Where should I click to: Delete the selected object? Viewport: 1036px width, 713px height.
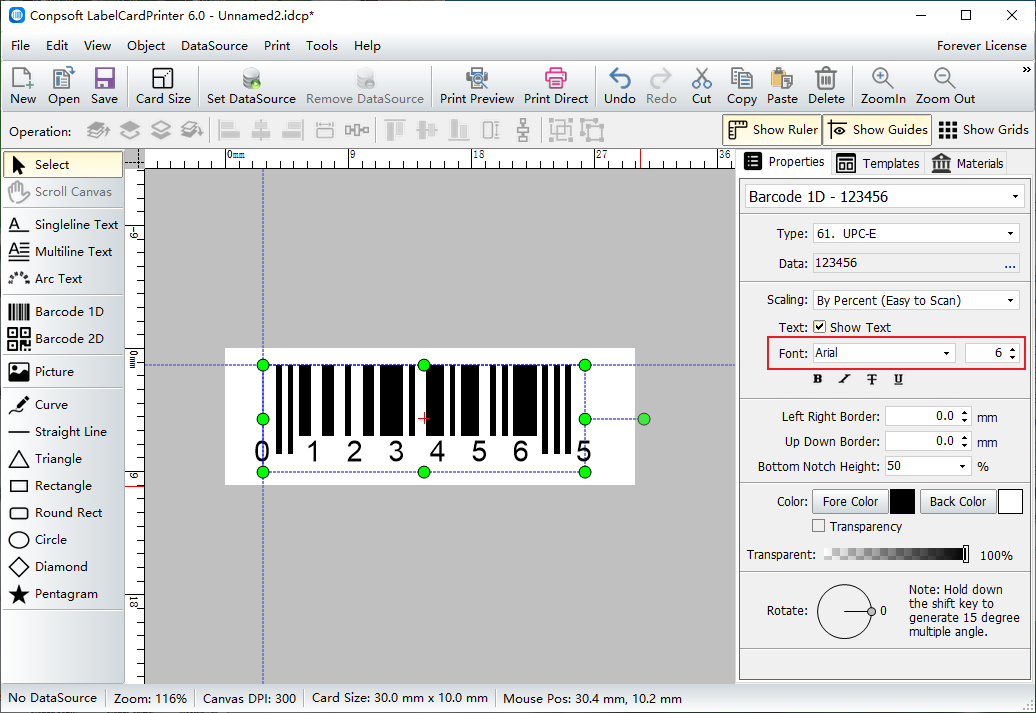pyautogui.click(x=826, y=86)
